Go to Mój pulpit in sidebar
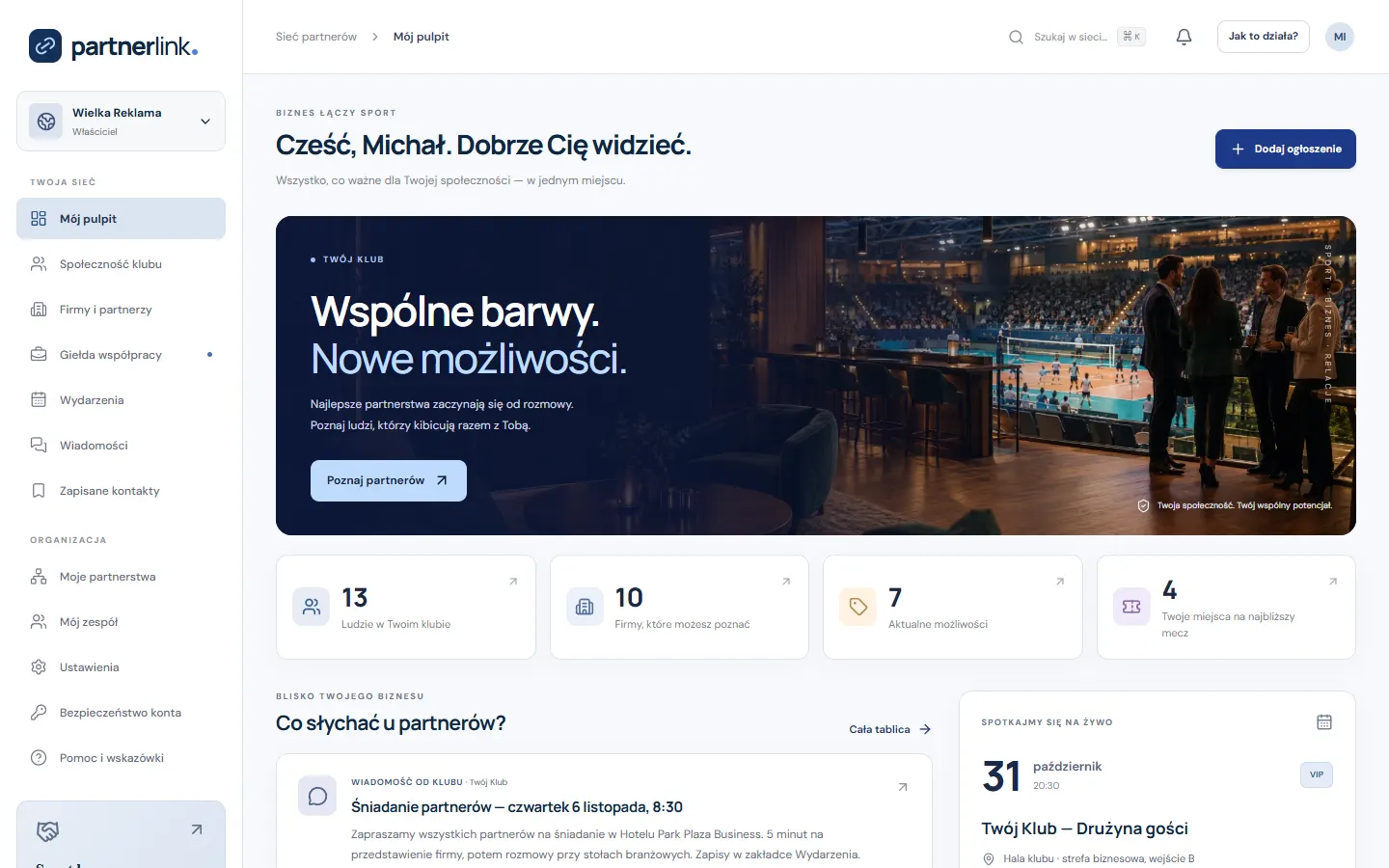1389x868 pixels. tap(121, 219)
